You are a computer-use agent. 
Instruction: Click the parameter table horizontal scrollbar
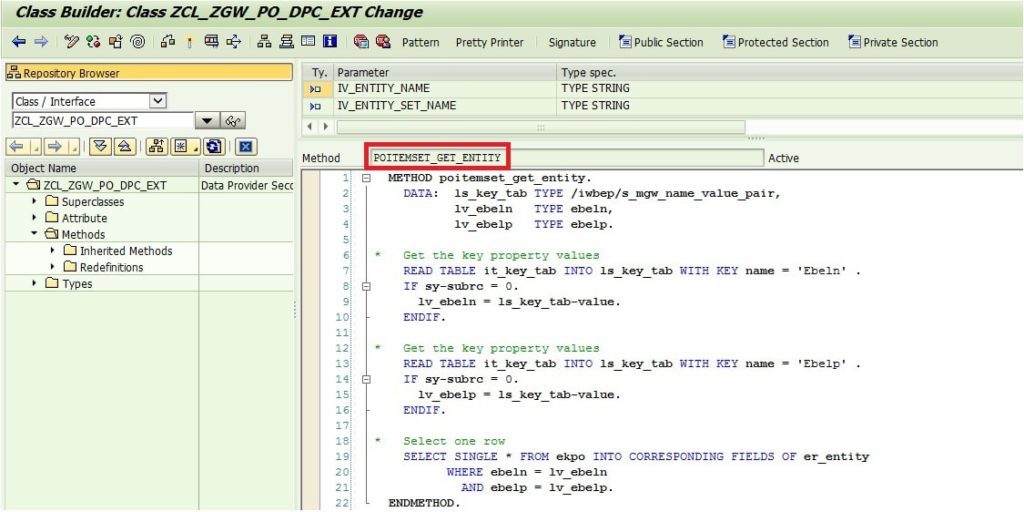click(540, 127)
